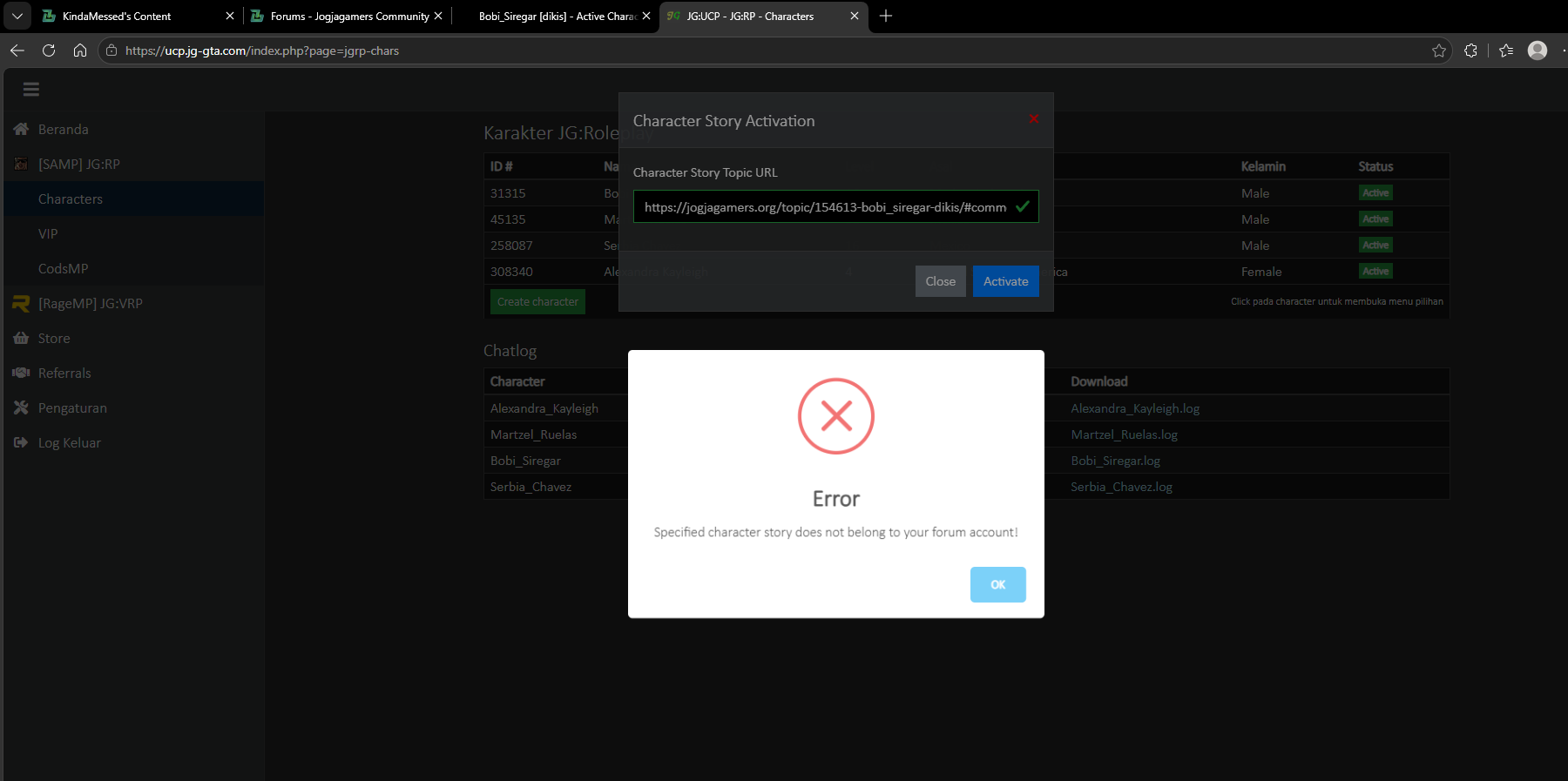Screen dimensions: 1568x781
Task: Open the browser tab list dropdown
Action: point(17,16)
